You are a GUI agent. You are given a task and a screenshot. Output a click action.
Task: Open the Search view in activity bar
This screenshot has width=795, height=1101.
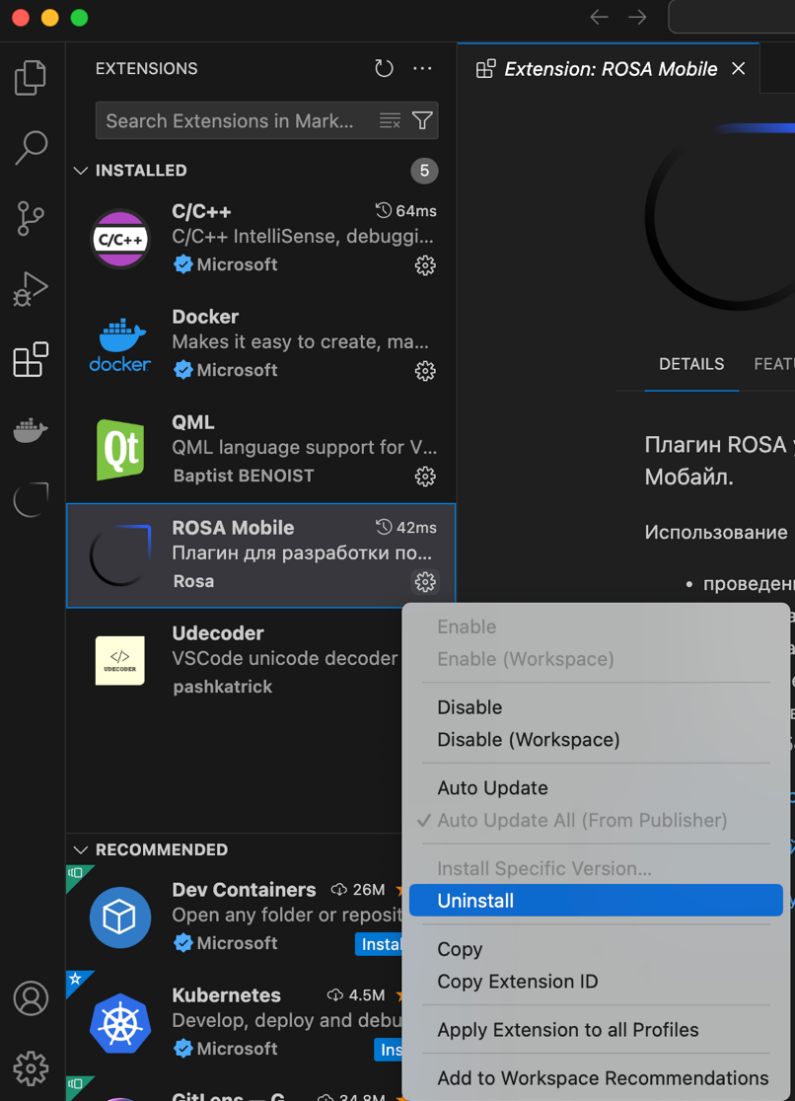tap(31, 148)
